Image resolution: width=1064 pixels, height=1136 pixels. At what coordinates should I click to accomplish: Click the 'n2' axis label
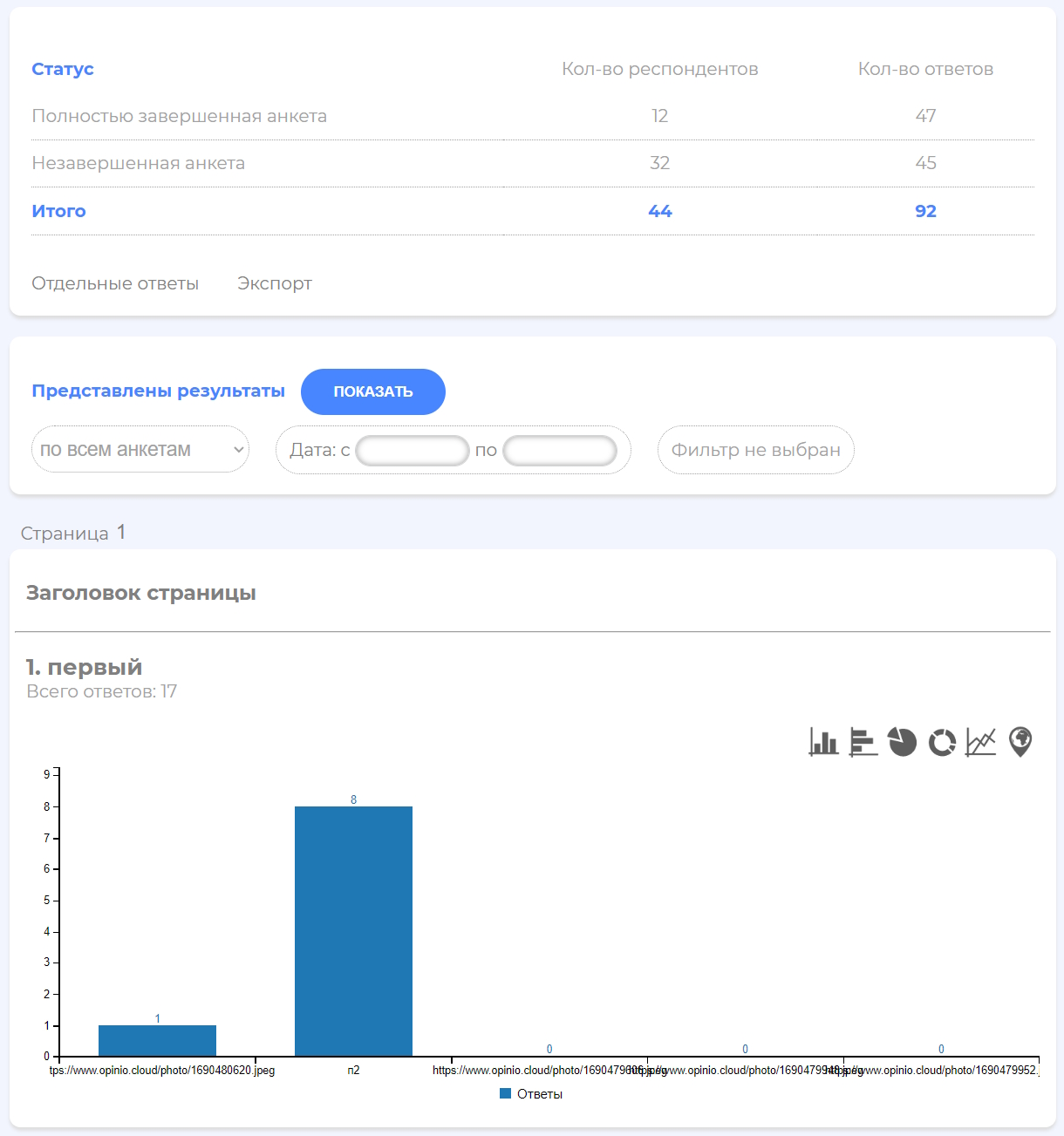click(353, 1070)
